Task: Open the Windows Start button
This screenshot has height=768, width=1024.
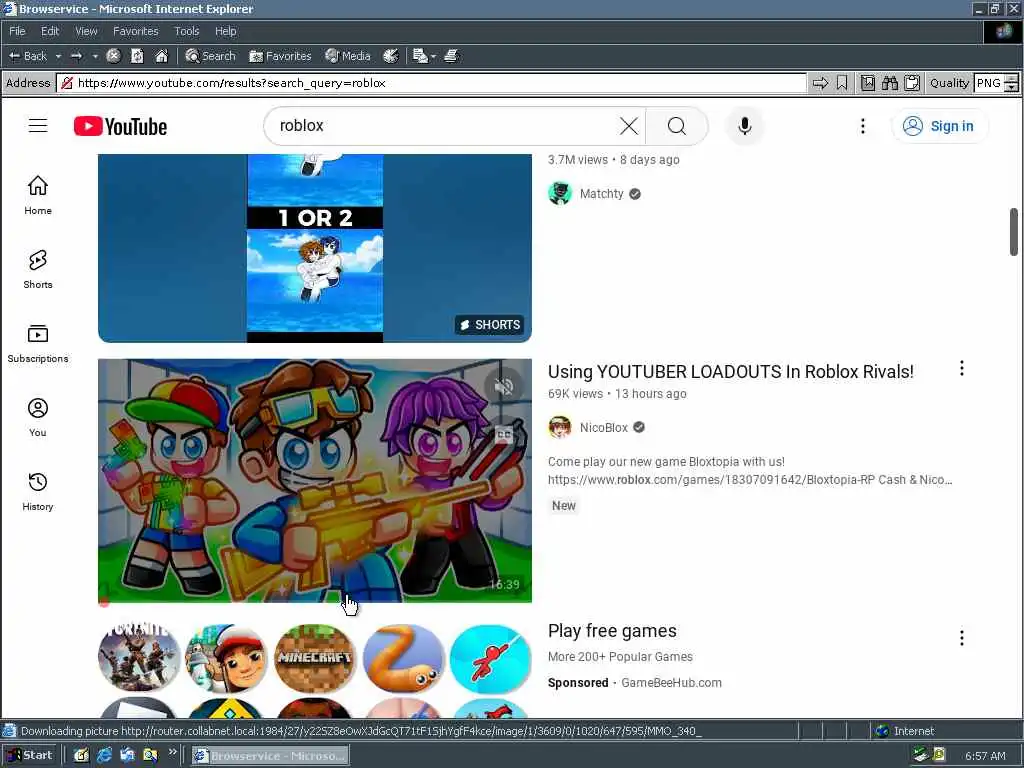Action: (x=29, y=756)
